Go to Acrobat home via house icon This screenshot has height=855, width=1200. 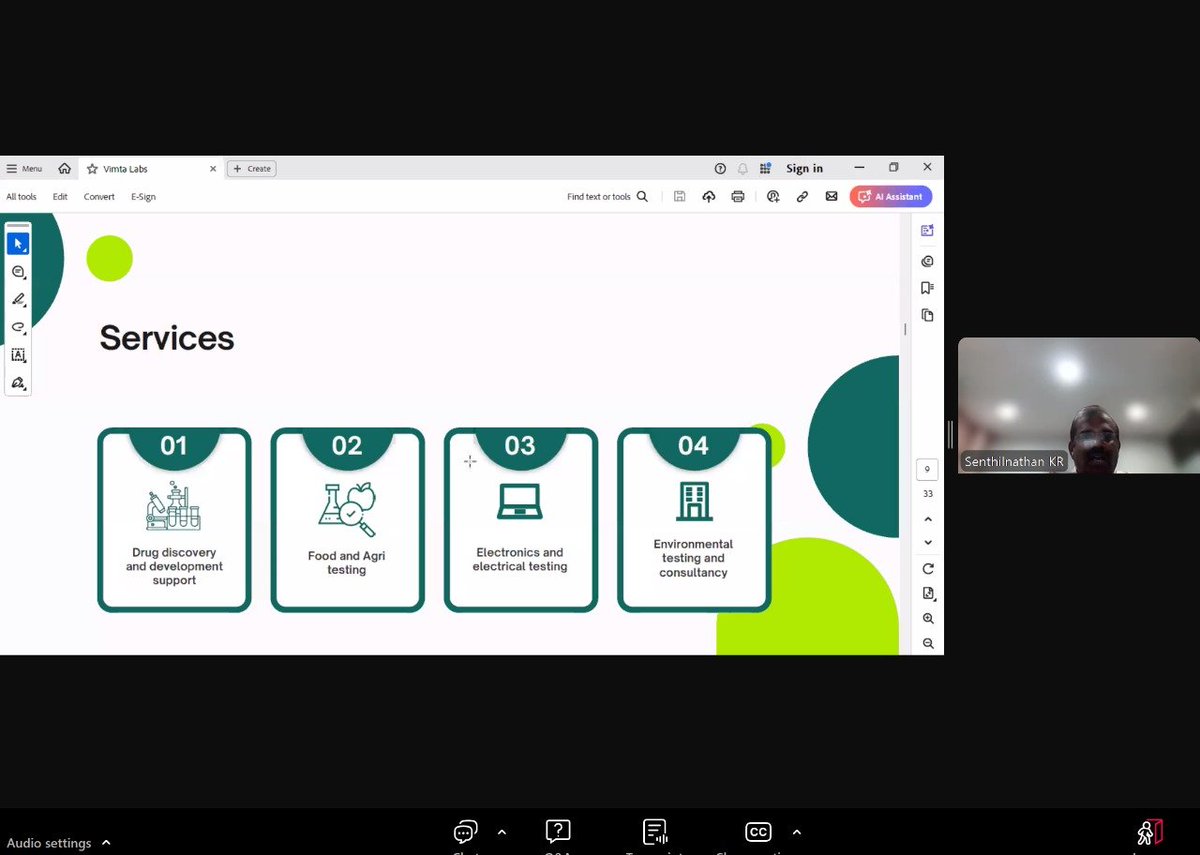[x=65, y=169]
